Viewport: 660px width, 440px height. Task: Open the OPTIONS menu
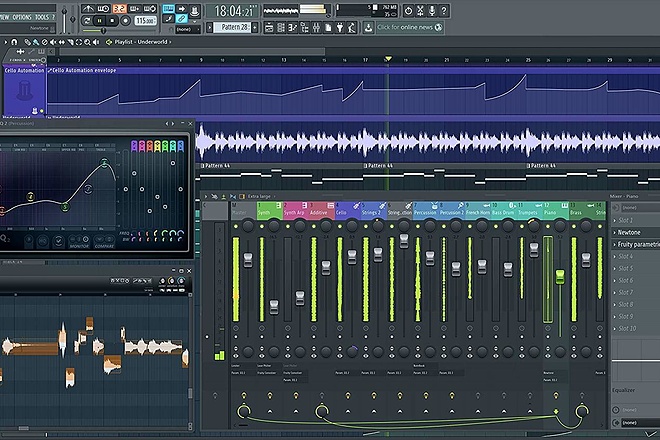pyautogui.click(x=22, y=17)
